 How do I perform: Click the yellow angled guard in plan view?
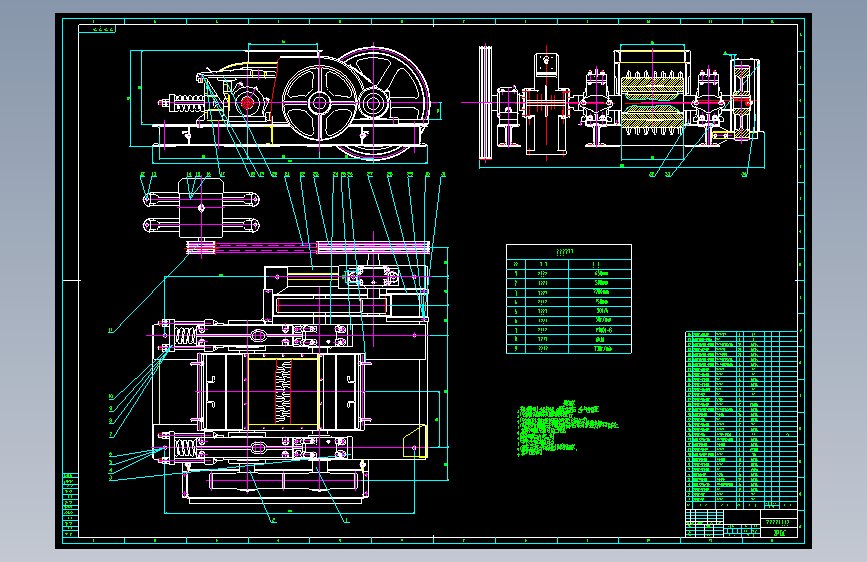click(415, 441)
